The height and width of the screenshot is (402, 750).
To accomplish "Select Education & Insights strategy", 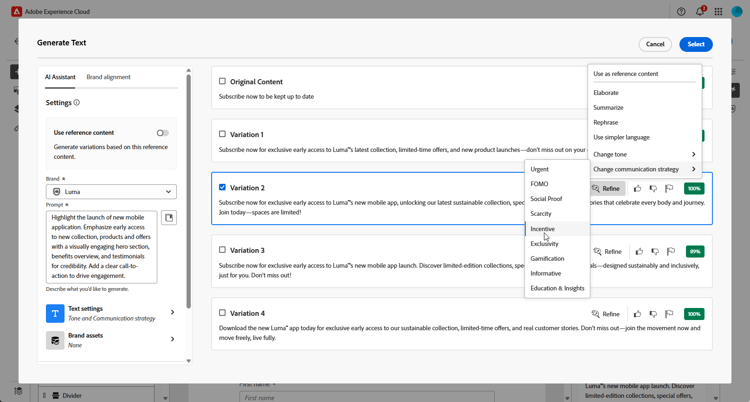I will click(x=557, y=288).
